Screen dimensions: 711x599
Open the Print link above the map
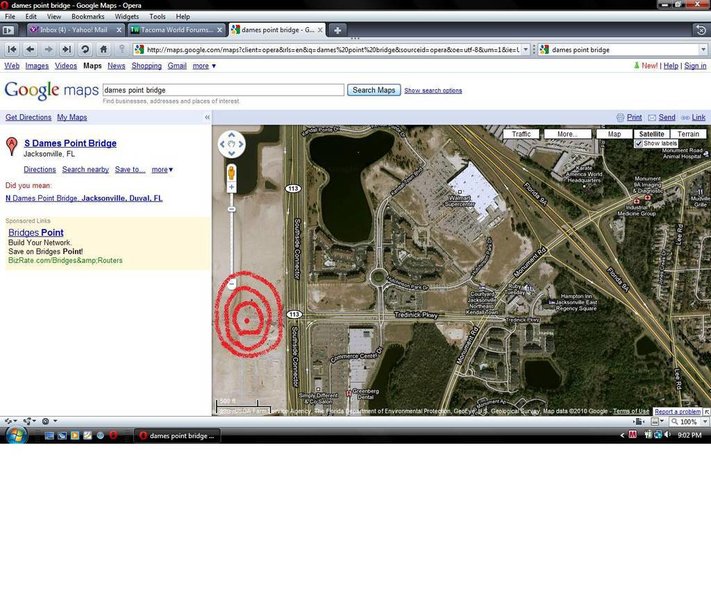(634, 117)
